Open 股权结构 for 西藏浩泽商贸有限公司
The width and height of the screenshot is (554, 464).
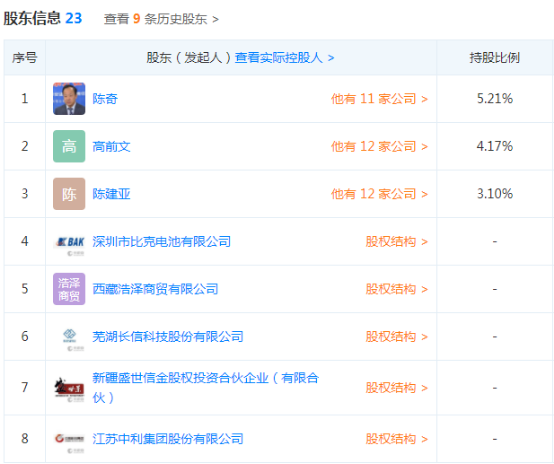tap(397, 289)
